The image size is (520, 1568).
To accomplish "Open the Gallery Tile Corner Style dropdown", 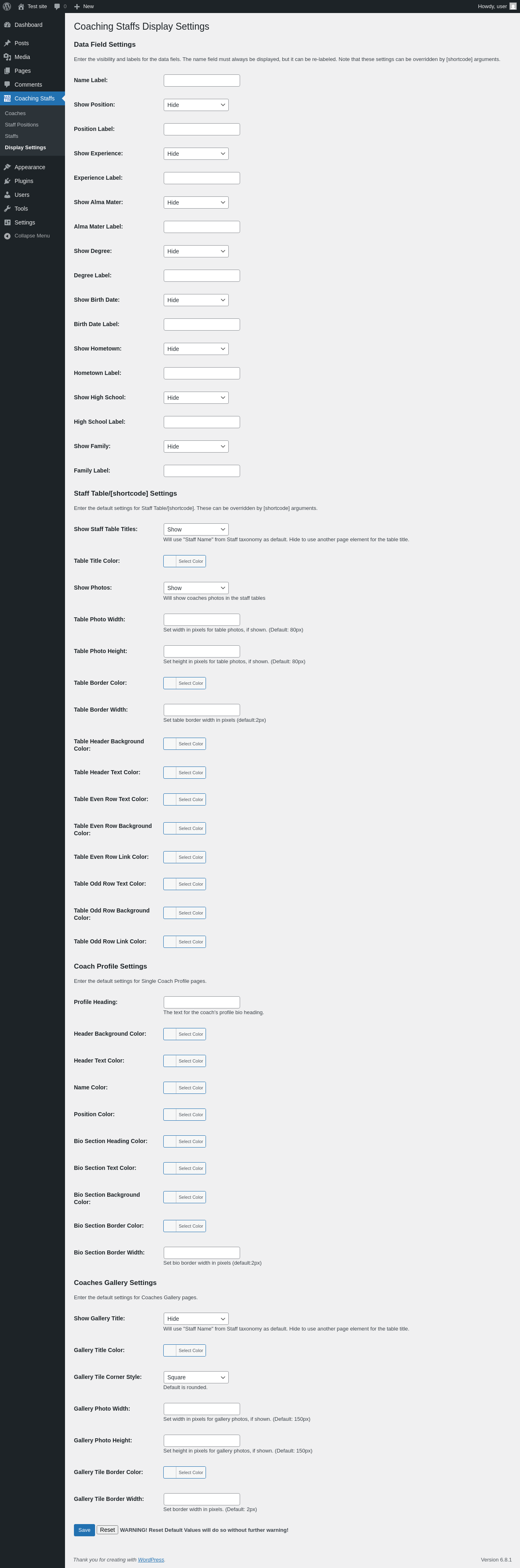I will [196, 1377].
